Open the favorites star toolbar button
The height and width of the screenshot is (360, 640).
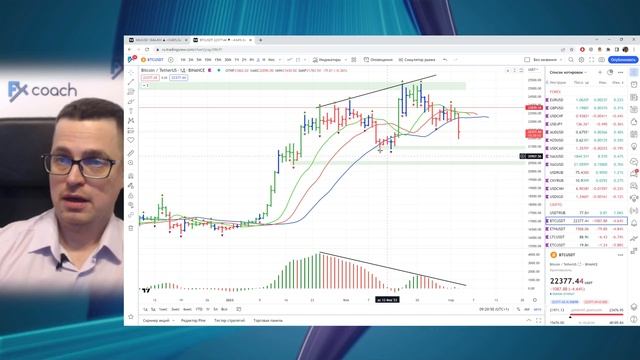[x=131, y=316]
